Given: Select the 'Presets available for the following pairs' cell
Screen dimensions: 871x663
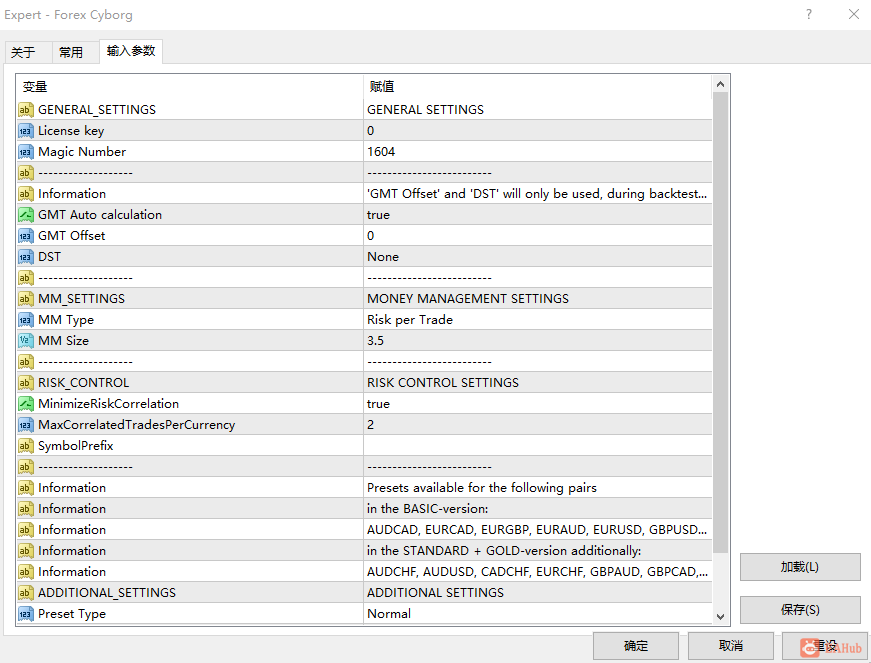Looking at the screenshot, I should tap(537, 488).
